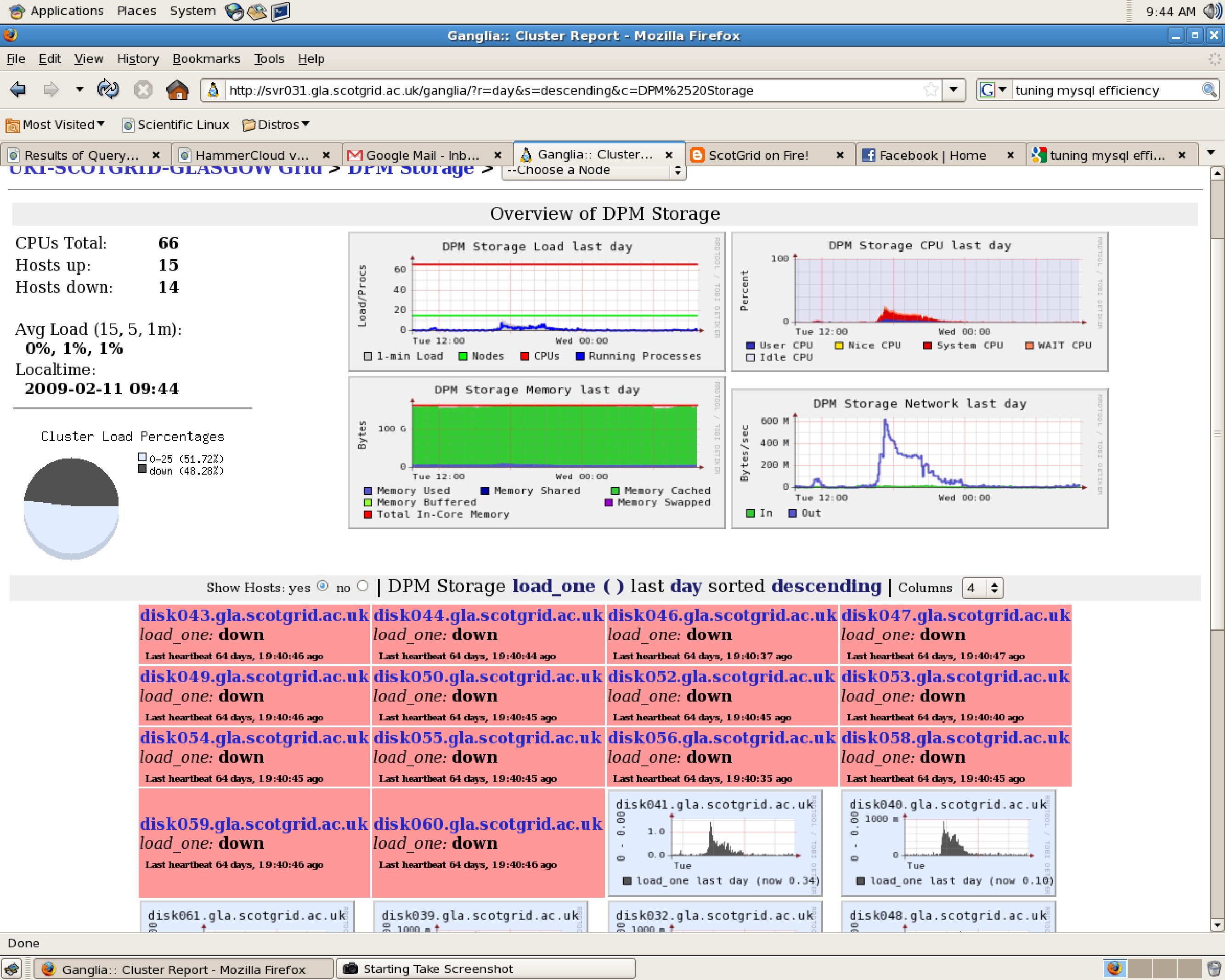Go back with the browser Back arrow
This screenshot has height=980, width=1225.
pyautogui.click(x=18, y=89)
